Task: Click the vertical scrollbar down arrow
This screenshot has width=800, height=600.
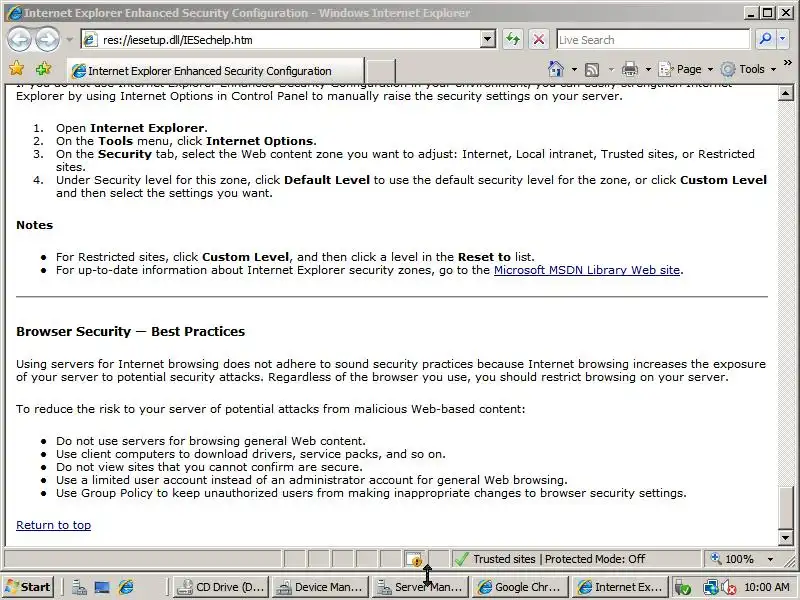Action: [x=785, y=537]
